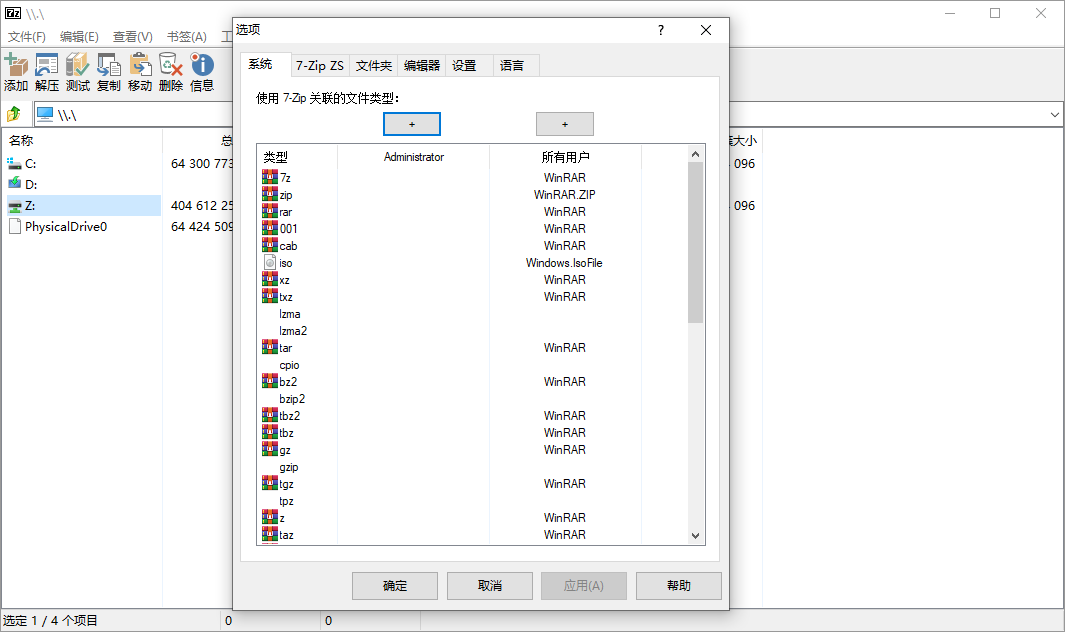Click the 名称 column header
The height and width of the screenshot is (632, 1065).
pyautogui.click(x=82, y=141)
